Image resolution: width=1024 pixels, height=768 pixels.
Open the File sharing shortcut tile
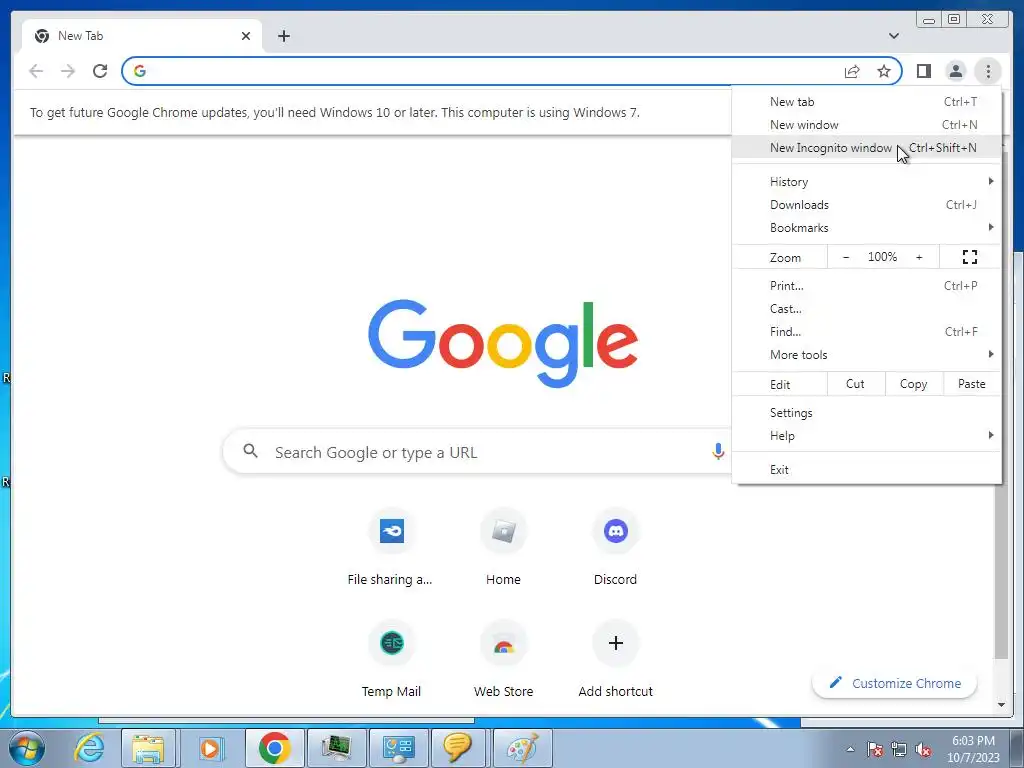click(x=391, y=549)
